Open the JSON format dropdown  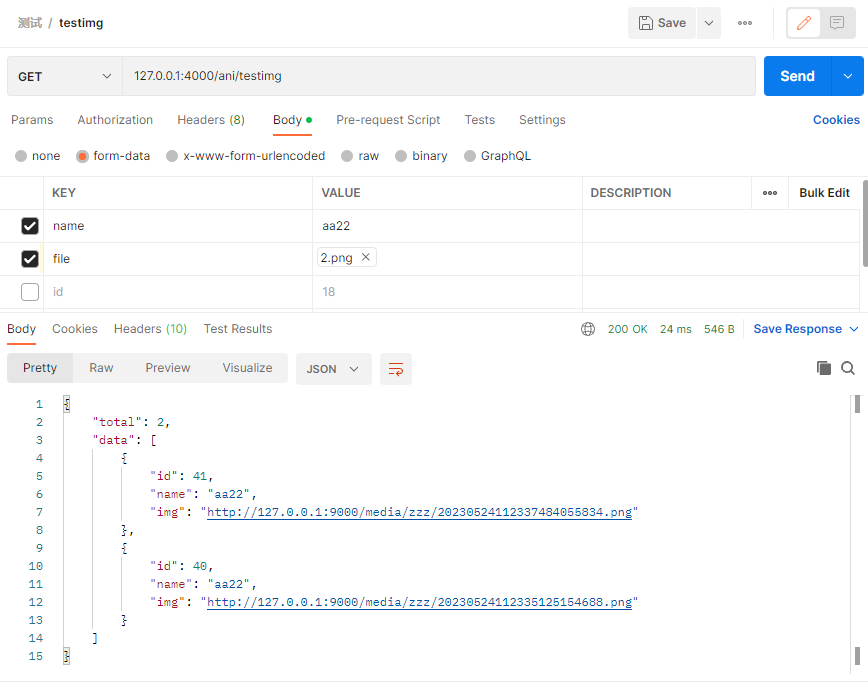tap(334, 369)
